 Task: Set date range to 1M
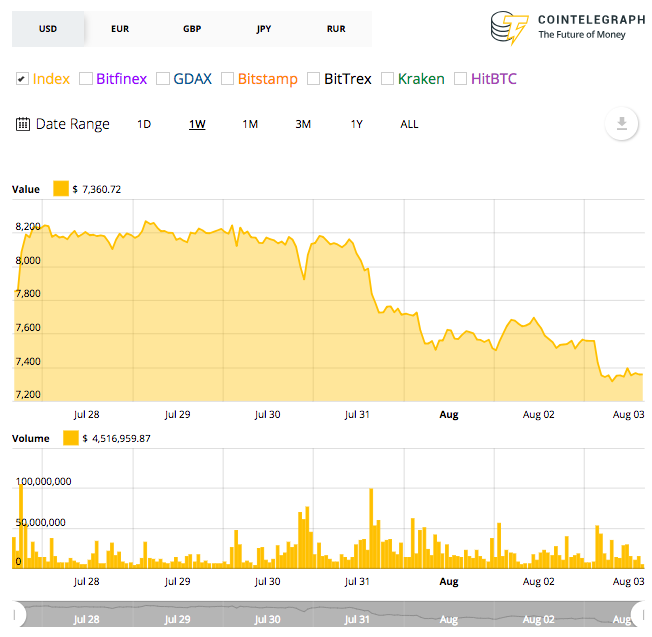coord(250,124)
